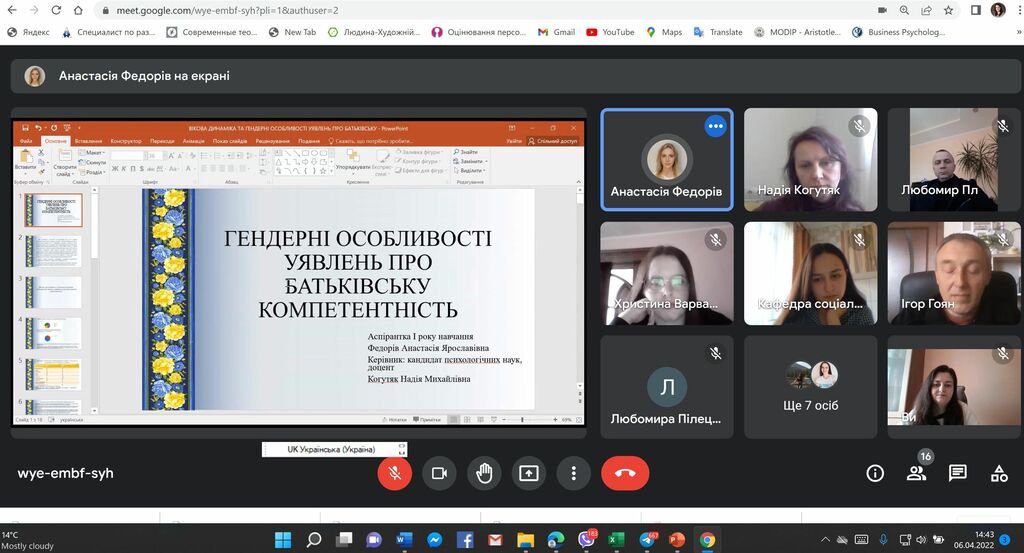1024x553 pixels.
Task: Open the chat messages panel
Action: pos(958,473)
